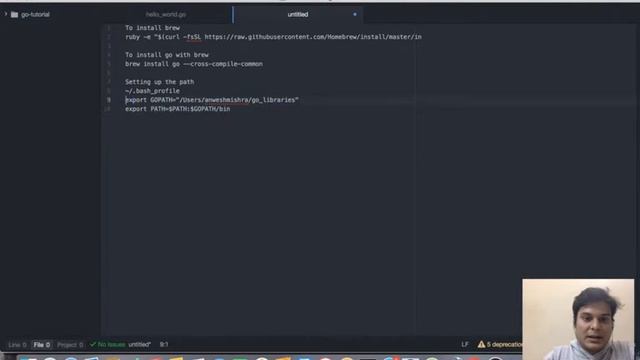
Task: Click the No Issues status text
Action: (111, 345)
